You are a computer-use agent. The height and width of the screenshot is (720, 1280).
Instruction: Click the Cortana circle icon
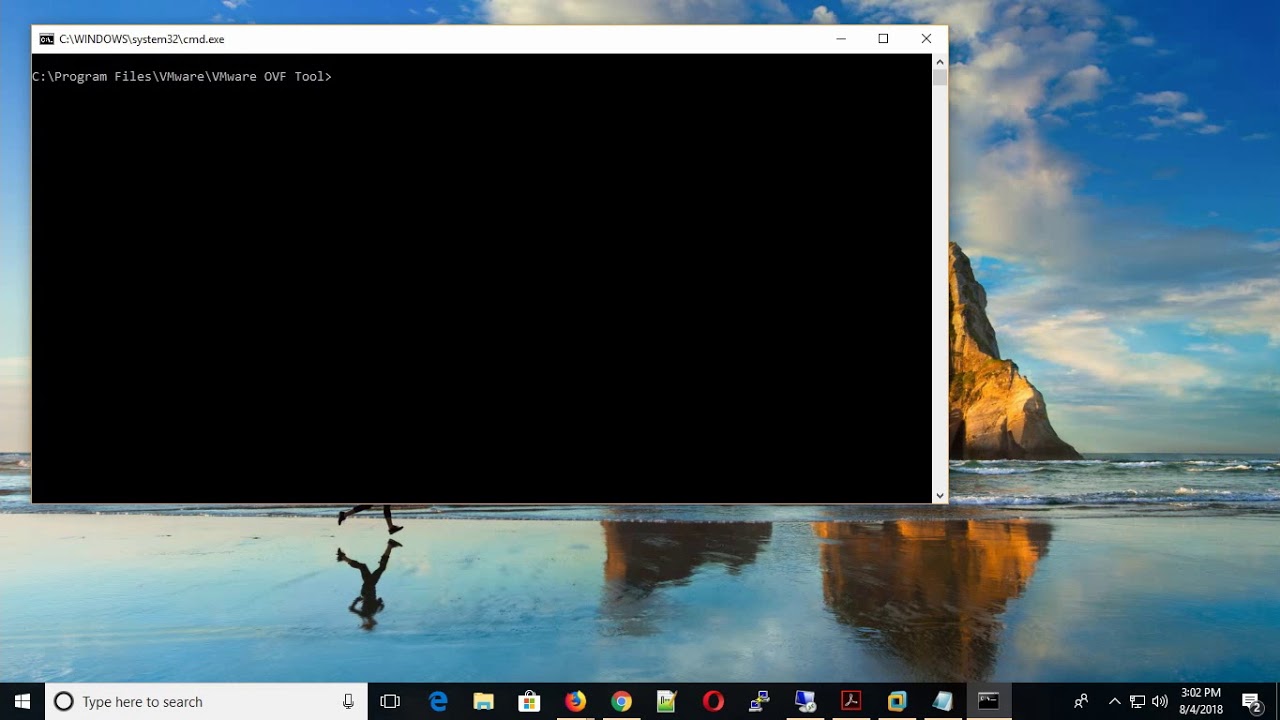(x=63, y=701)
